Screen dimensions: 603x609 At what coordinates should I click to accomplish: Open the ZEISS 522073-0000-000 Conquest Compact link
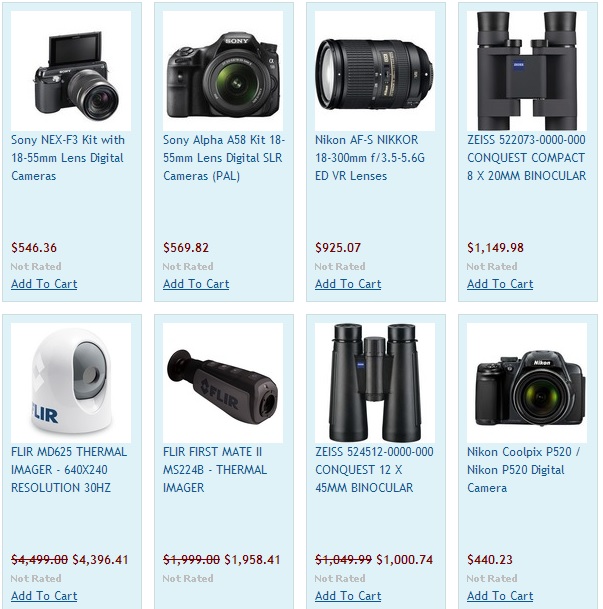click(x=527, y=158)
